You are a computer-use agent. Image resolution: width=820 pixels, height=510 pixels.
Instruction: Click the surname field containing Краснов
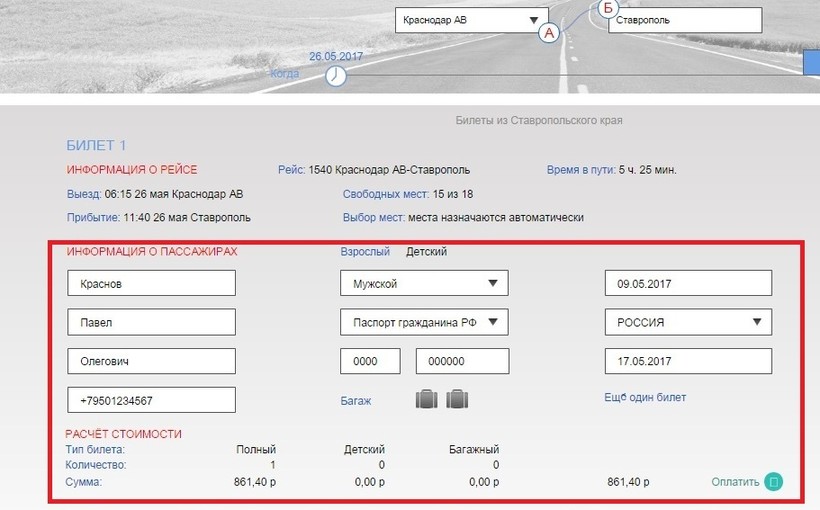point(151,284)
